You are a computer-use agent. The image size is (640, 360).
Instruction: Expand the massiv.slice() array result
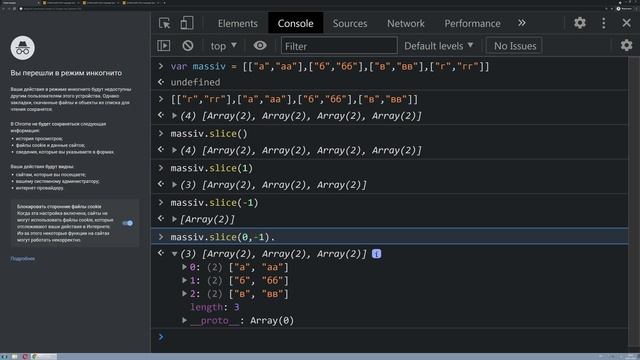tap(174, 150)
